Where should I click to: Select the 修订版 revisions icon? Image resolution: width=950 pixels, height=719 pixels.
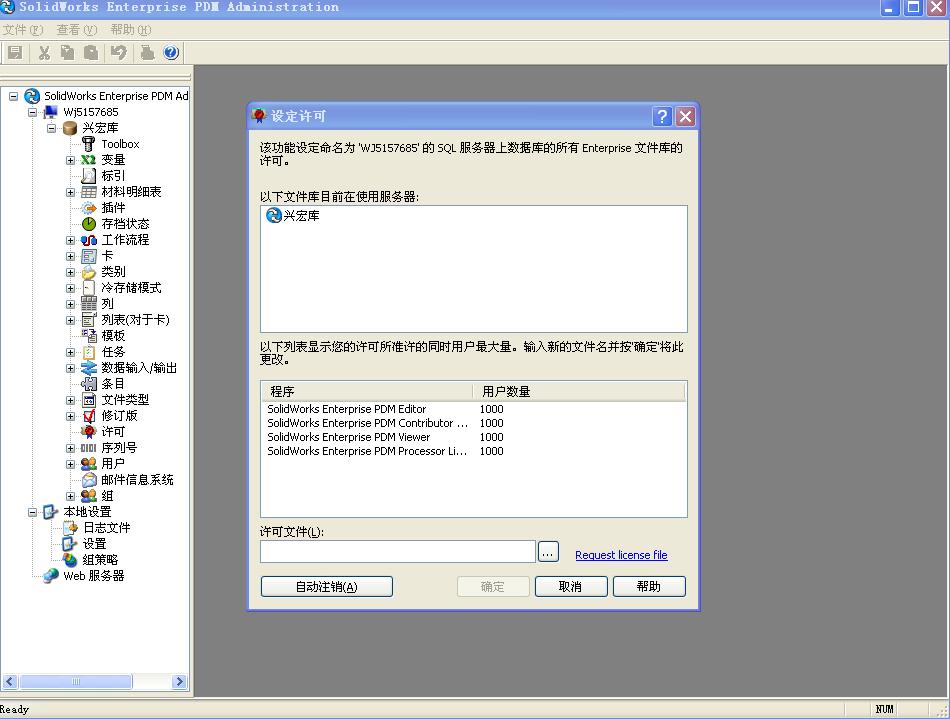click(x=88, y=416)
